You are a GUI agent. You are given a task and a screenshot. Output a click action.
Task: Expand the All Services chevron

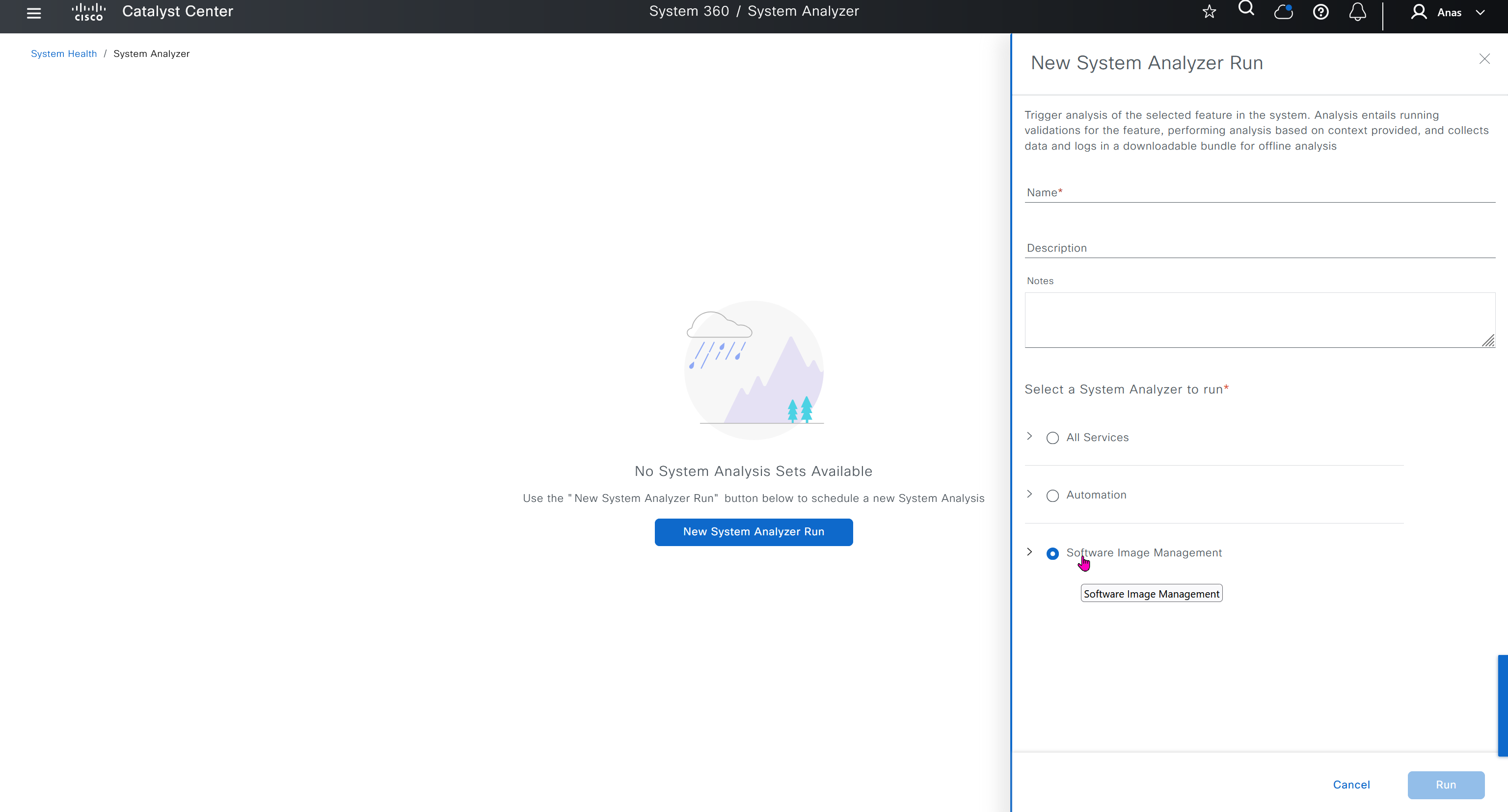point(1029,437)
